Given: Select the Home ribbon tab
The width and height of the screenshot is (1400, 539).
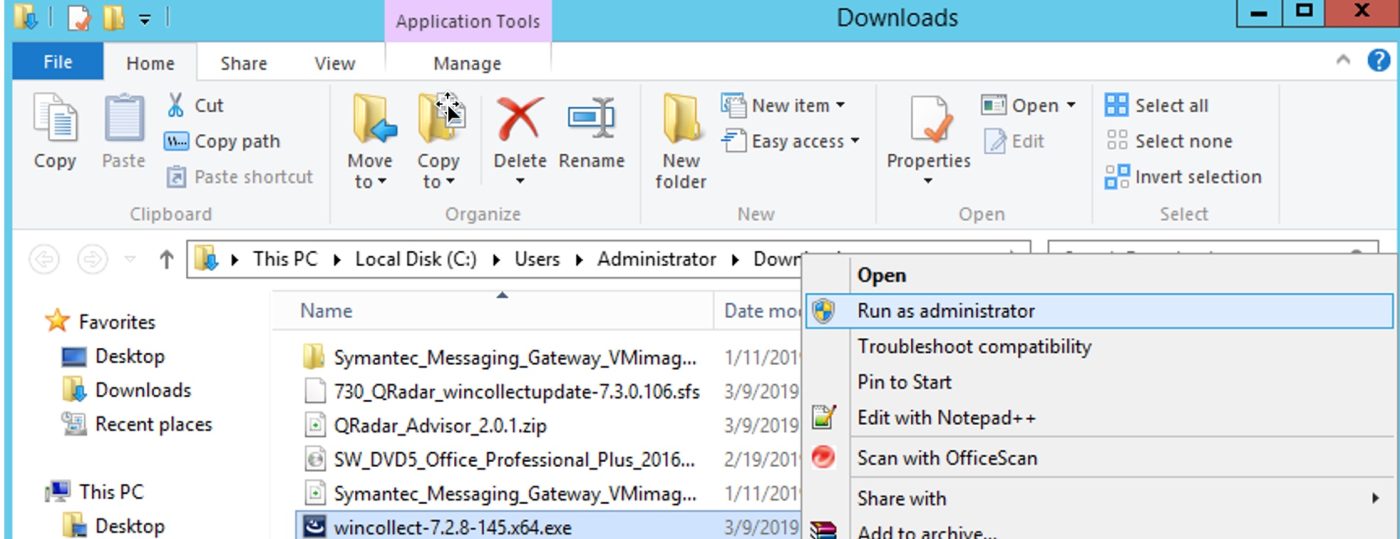Looking at the screenshot, I should pyautogui.click(x=150, y=63).
